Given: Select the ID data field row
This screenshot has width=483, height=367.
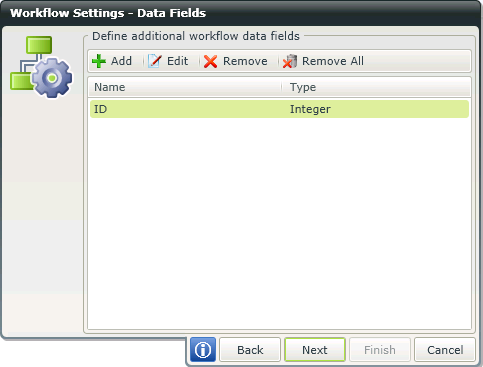Looking at the screenshot, I should 279,109.
